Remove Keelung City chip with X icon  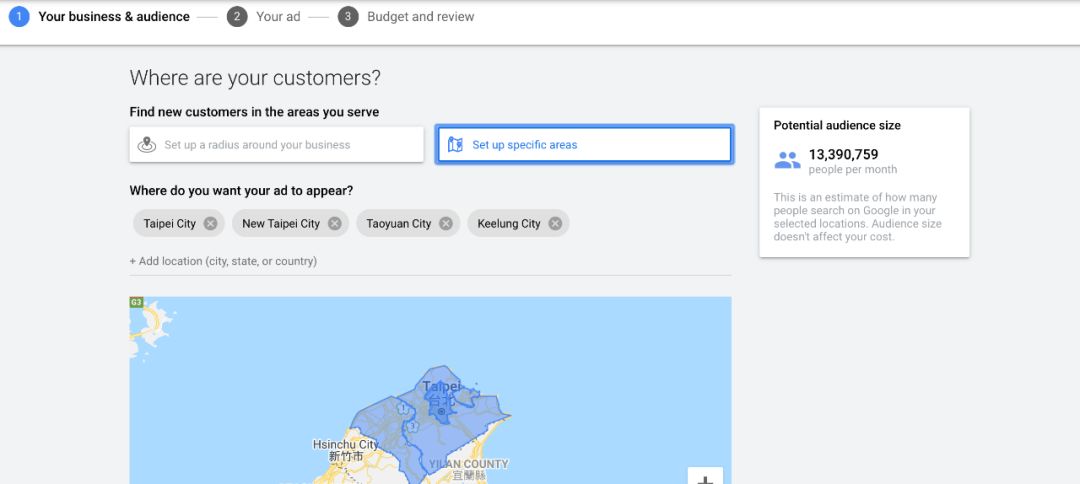pyautogui.click(x=555, y=223)
